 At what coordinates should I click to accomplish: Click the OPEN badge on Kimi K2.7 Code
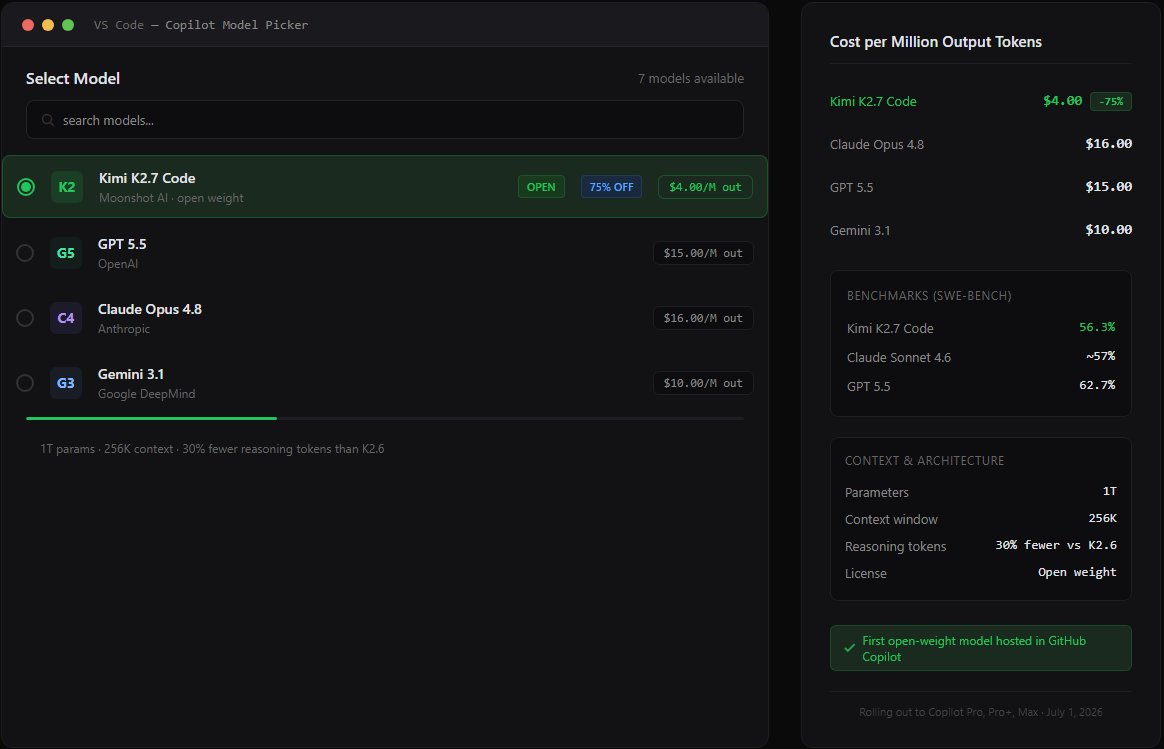[541, 187]
